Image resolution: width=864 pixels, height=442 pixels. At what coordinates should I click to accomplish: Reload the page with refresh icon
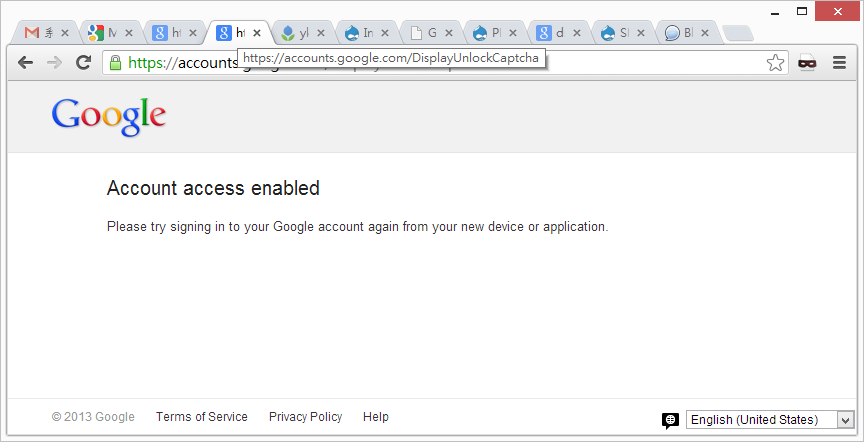84,62
